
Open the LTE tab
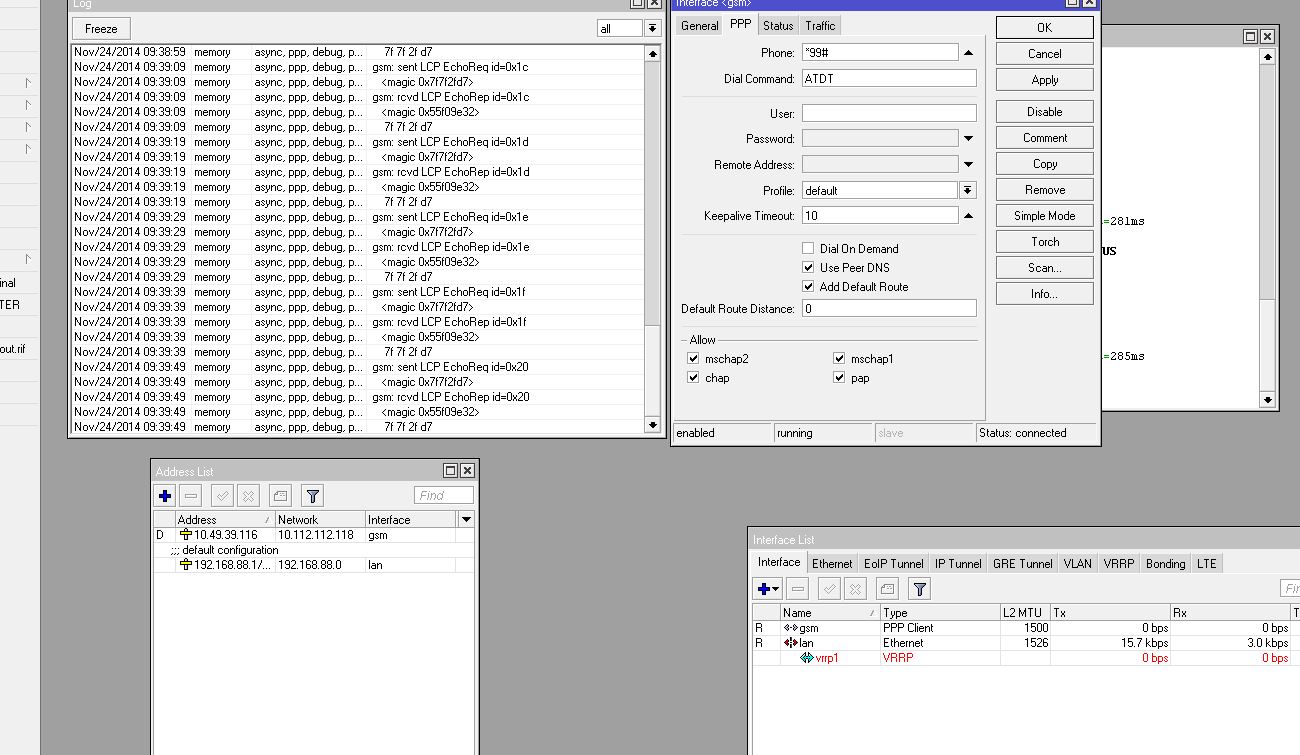pyautogui.click(x=1207, y=564)
